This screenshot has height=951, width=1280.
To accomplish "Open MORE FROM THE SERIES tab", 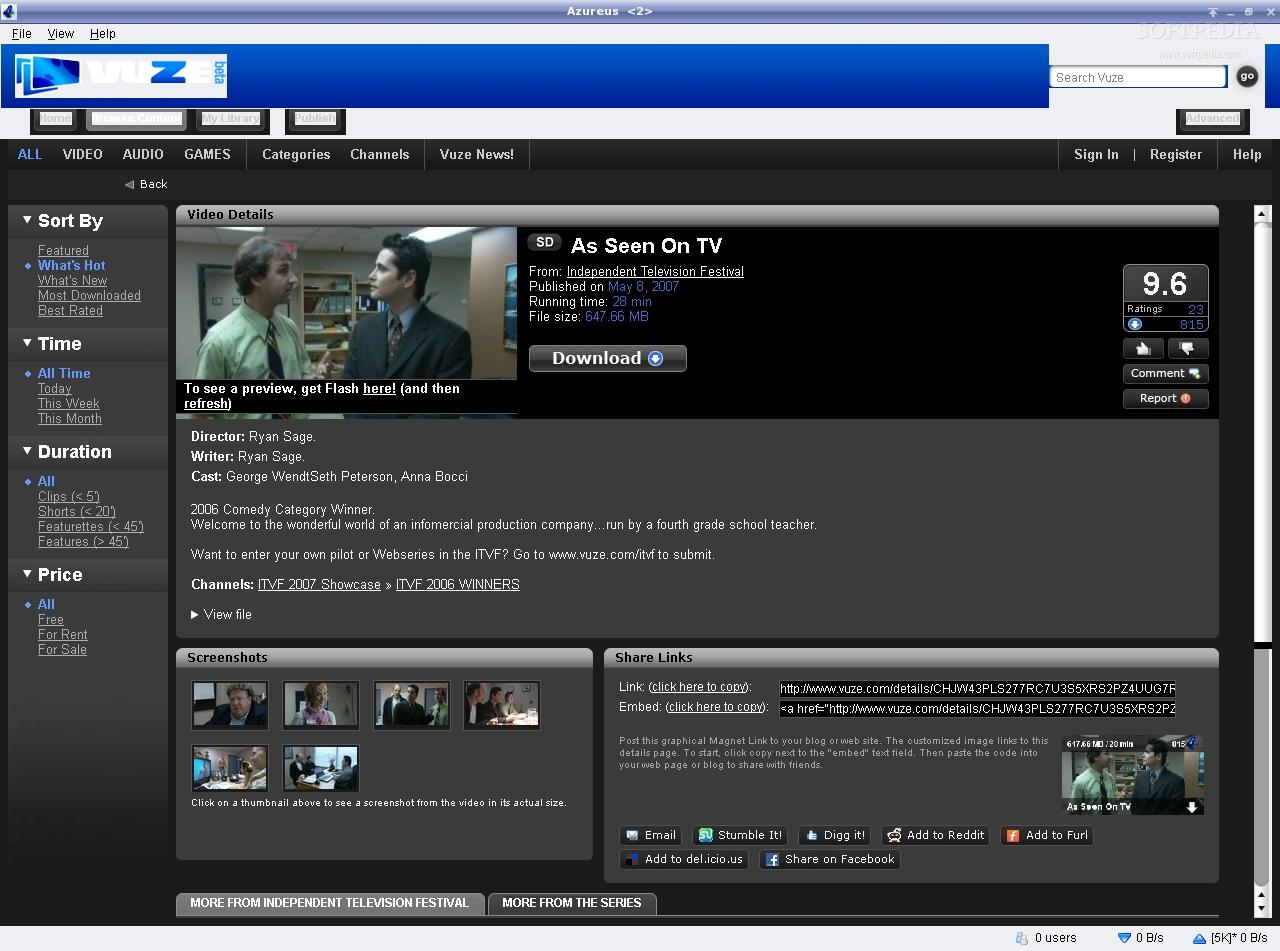I will tap(571, 903).
